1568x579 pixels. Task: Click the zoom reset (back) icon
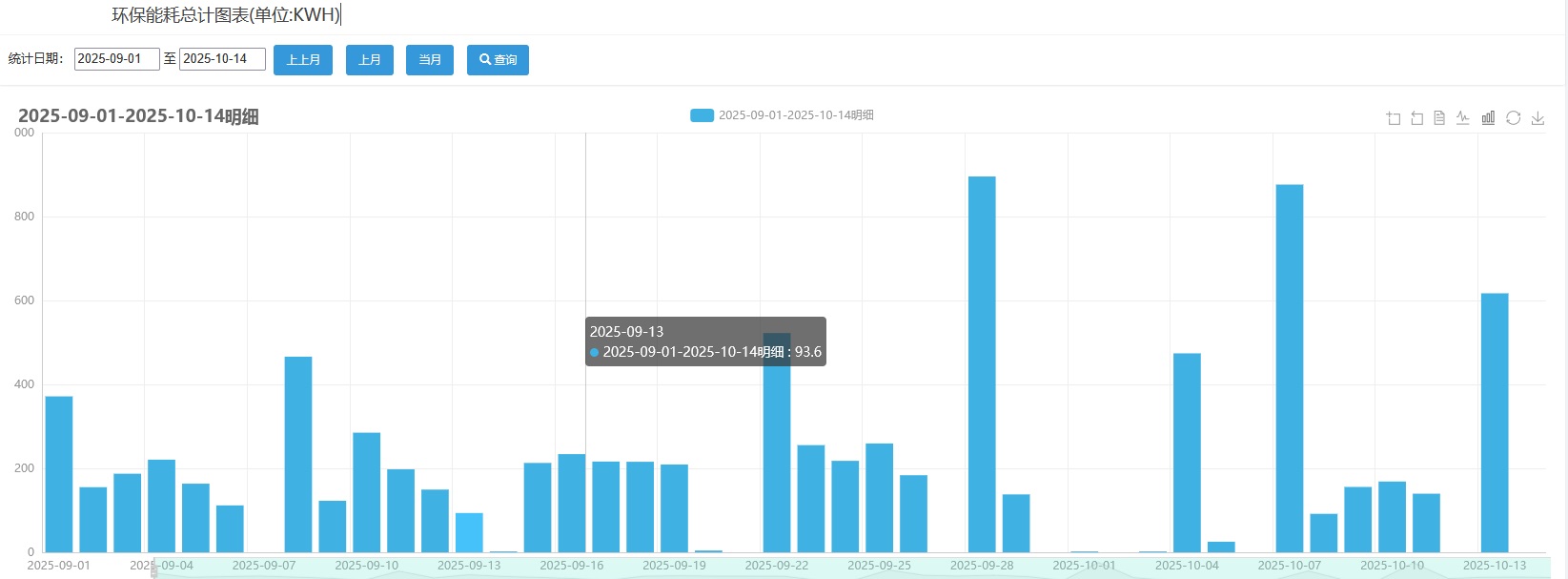(1416, 118)
